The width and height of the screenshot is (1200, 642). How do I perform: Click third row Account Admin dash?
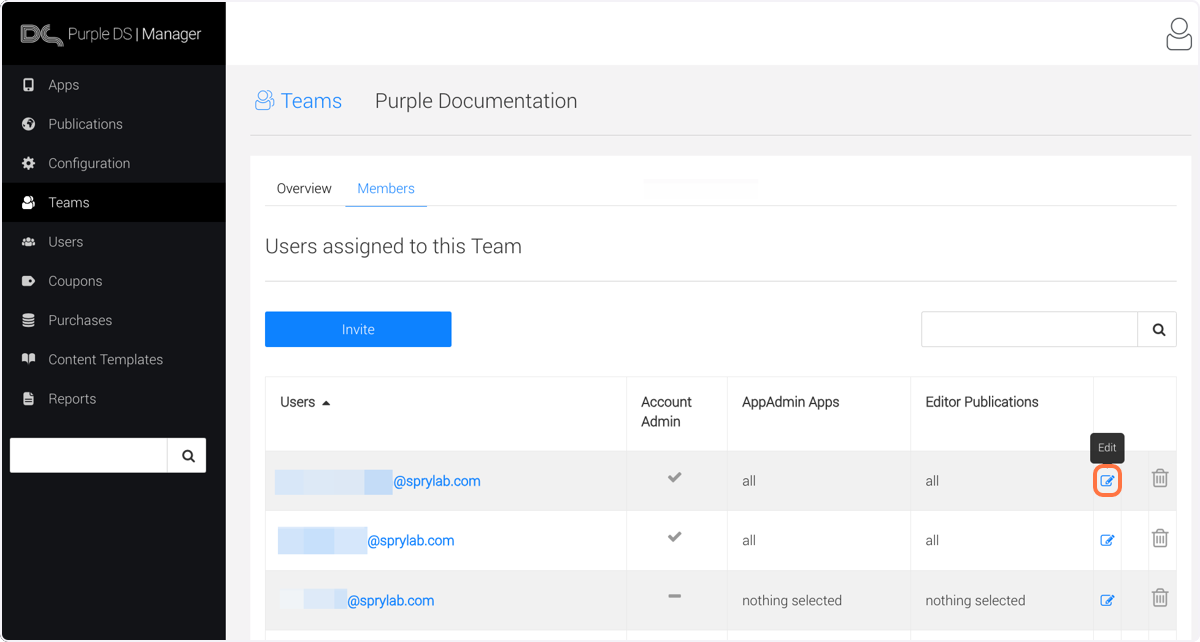(x=675, y=596)
